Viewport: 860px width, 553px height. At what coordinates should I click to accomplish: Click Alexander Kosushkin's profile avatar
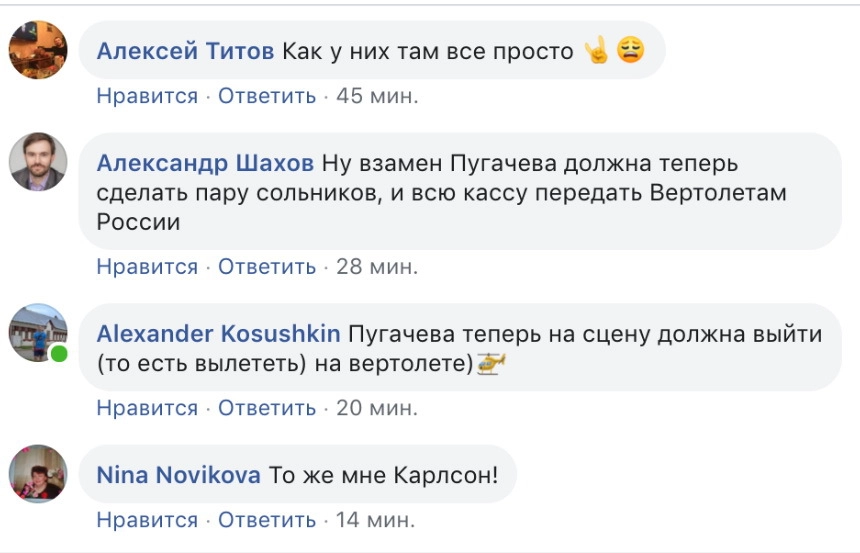38,332
